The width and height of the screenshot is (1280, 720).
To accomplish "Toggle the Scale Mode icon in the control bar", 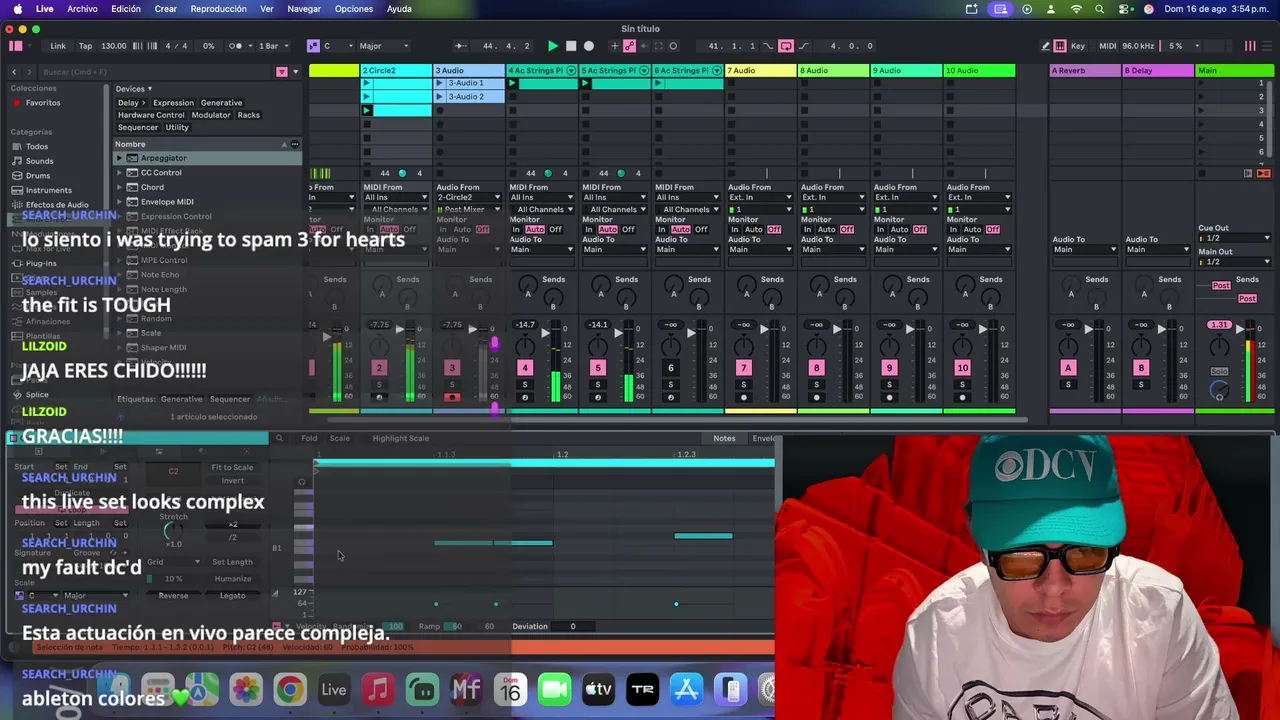I will click(313, 46).
